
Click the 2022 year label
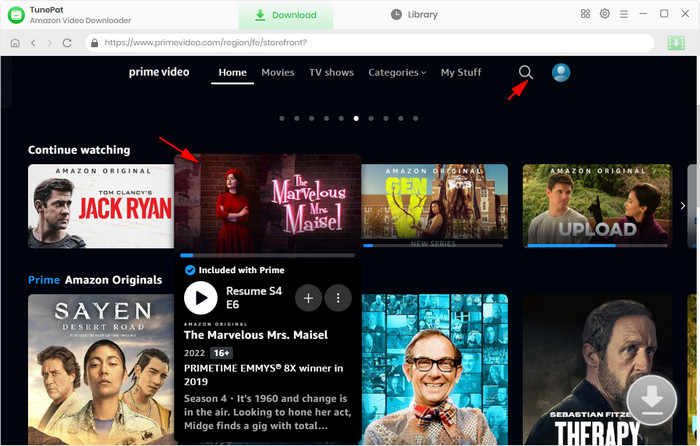tap(194, 353)
